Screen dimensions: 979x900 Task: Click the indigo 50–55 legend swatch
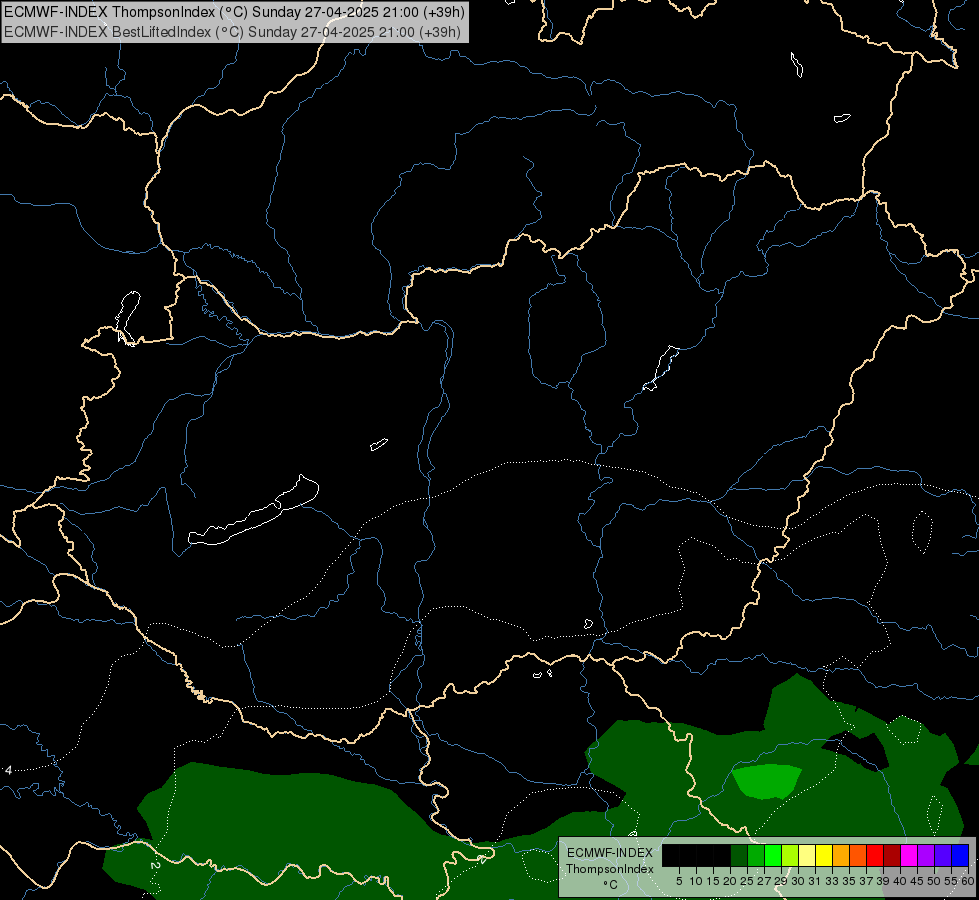pos(943,855)
